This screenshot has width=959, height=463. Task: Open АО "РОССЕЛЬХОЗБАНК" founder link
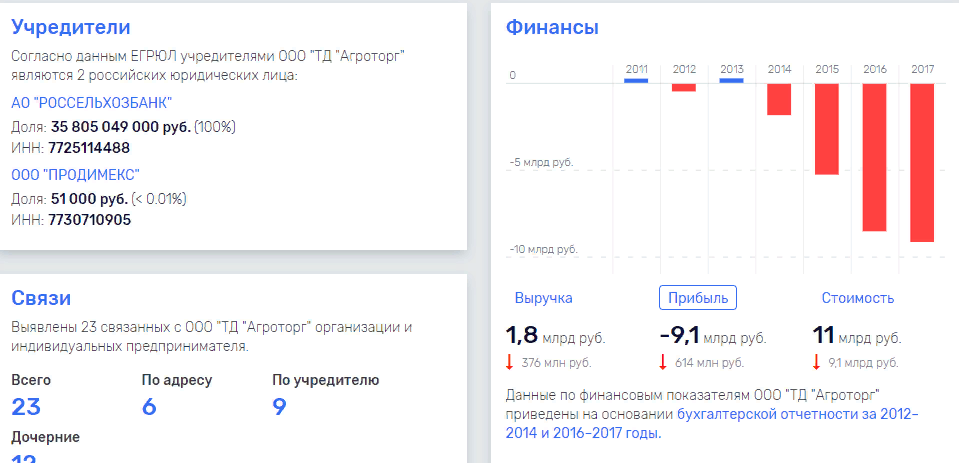click(x=92, y=103)
